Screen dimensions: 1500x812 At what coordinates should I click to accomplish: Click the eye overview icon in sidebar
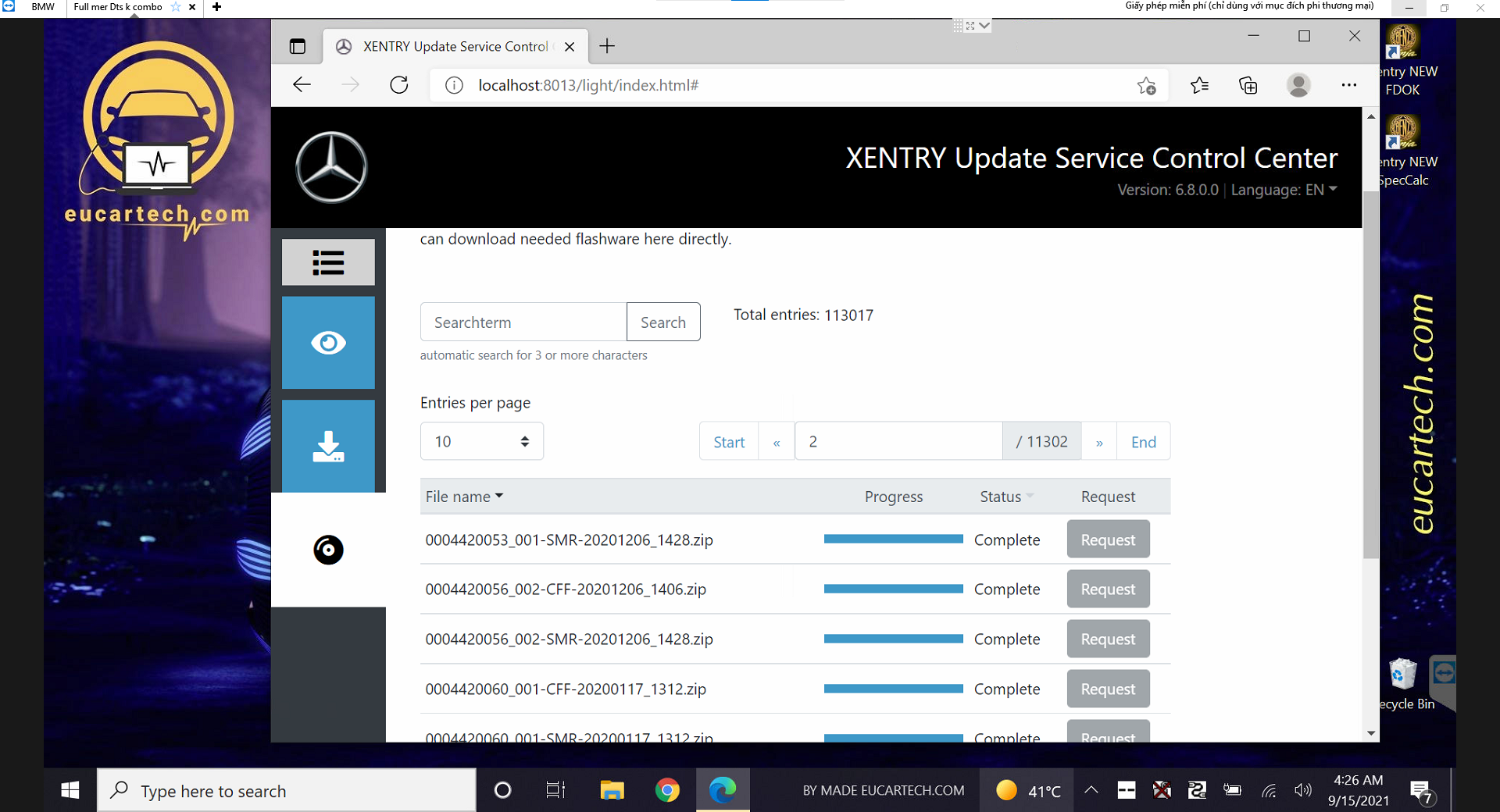[328, 343]
